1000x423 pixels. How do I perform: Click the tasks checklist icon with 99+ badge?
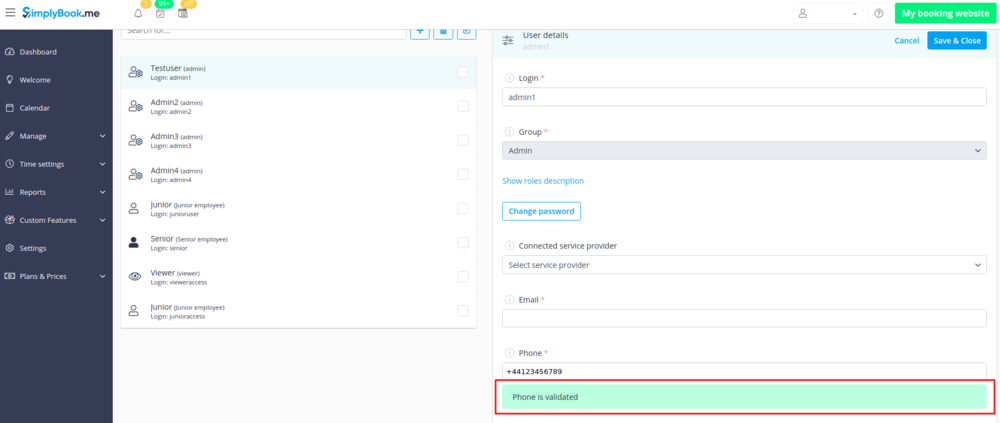pos(160,14)
